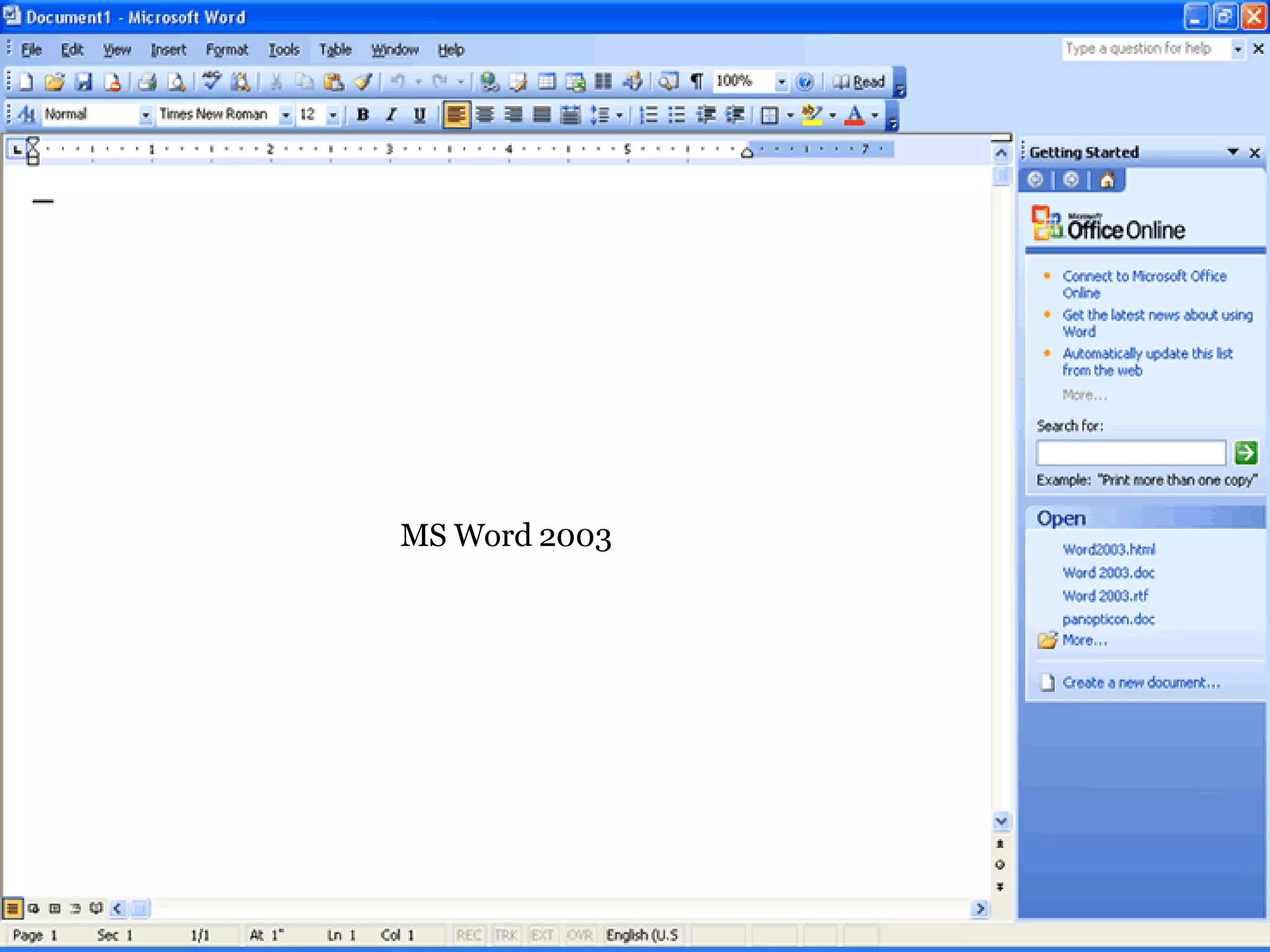Open the Zoom dropdown showing 100%
The width and height of the screenshot is (1270, 952).
pyautogui.click(x=781, y=82)
